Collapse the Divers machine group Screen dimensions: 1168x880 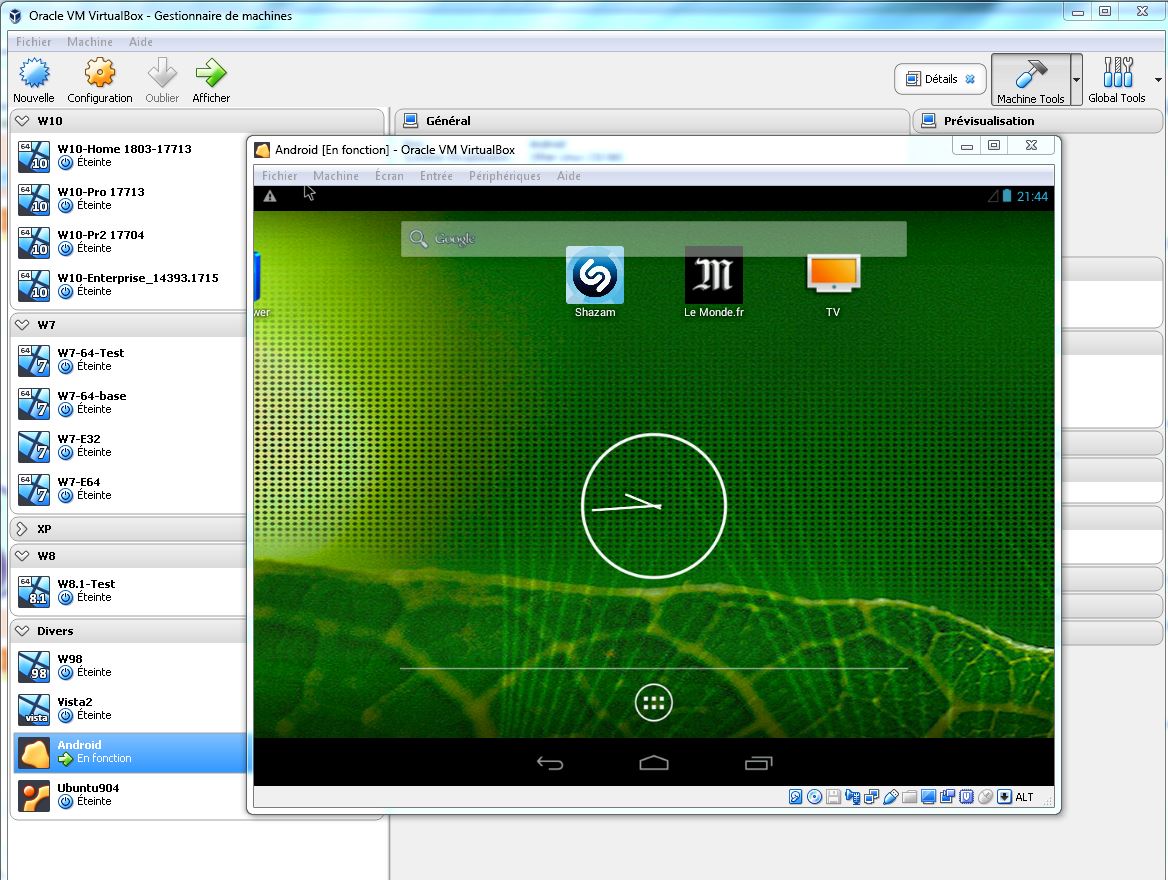[24, 631]
